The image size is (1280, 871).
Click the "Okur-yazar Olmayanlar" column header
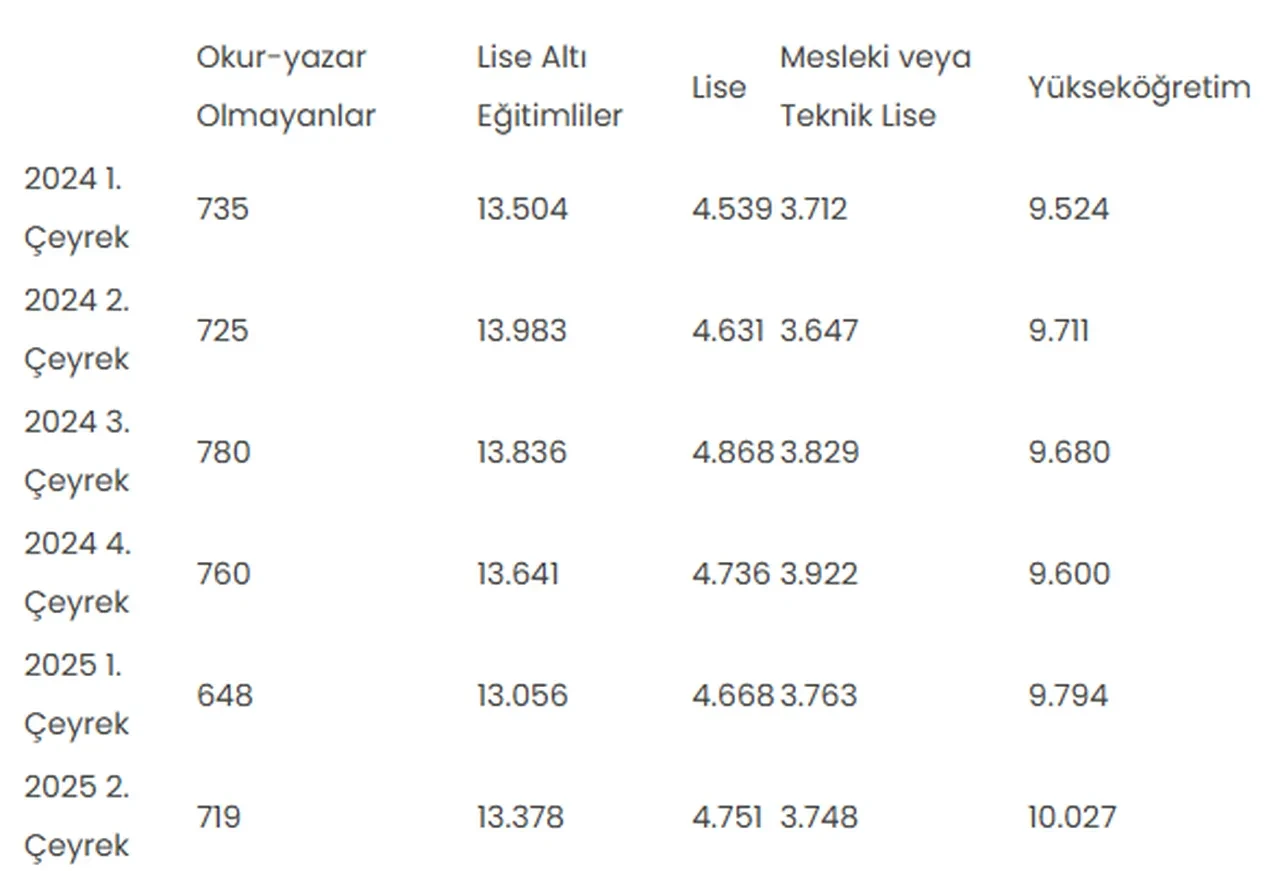285,87
